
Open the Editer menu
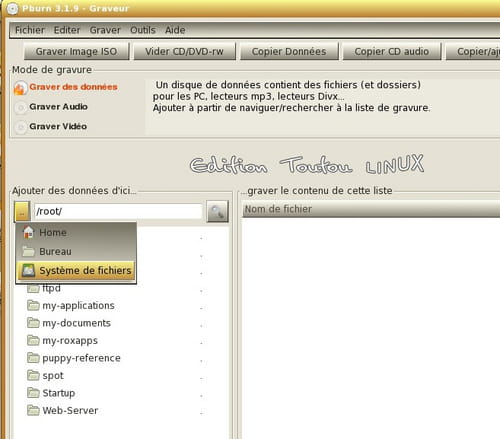pos(67,30)
